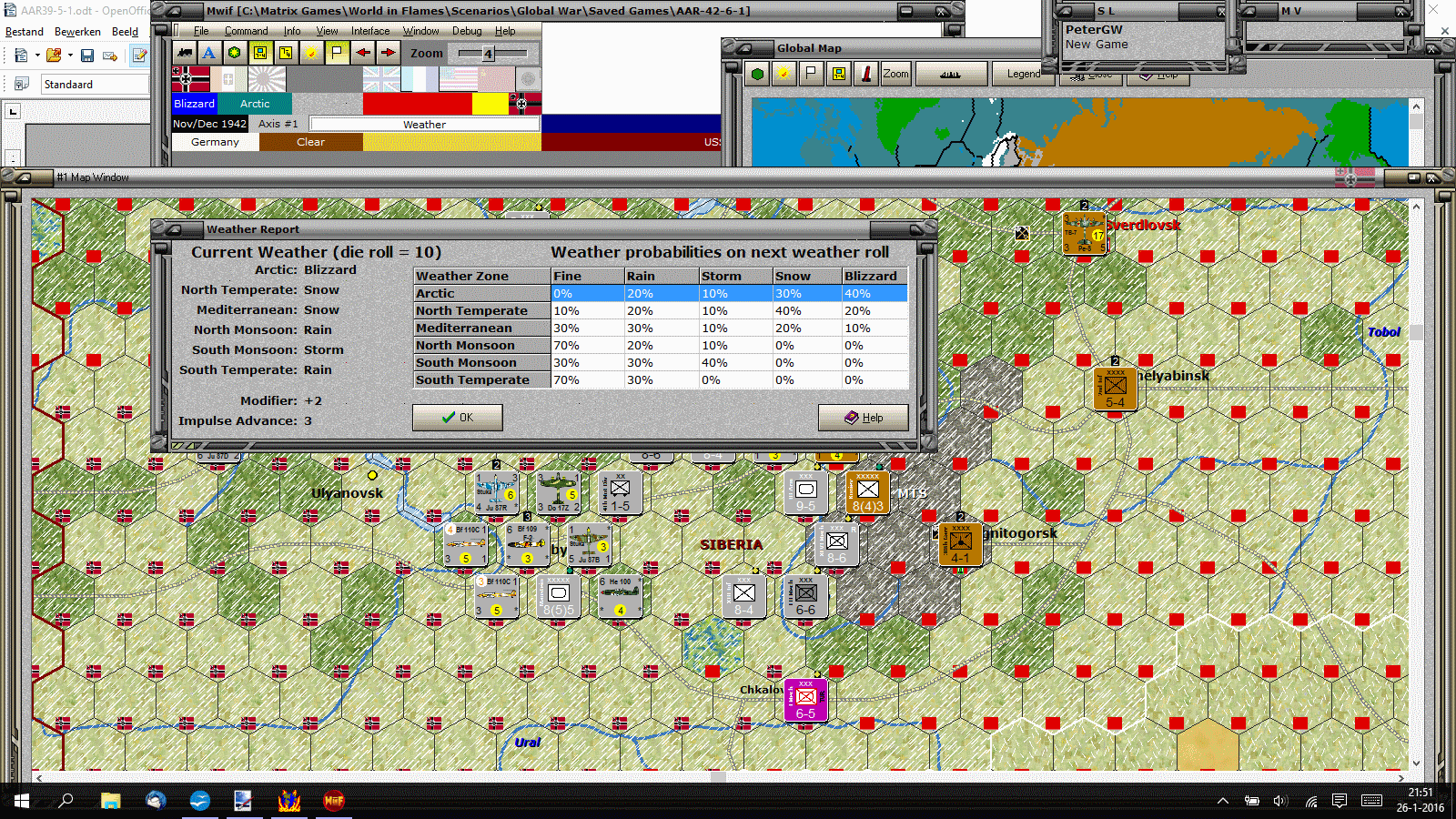Toggle the flag button in Global Map toolbar
1456x819 pixels.
(x=811, y=74)
